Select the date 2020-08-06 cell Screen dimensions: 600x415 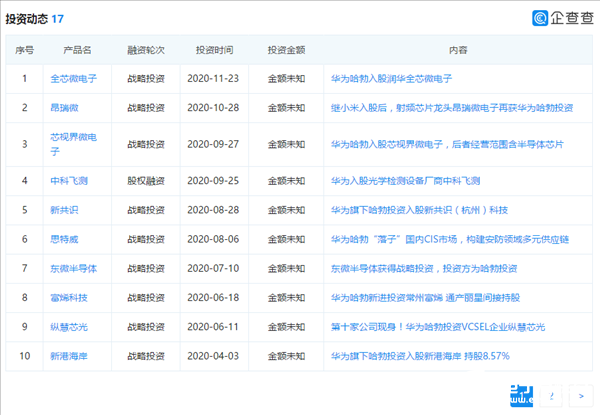pyautogui.click(x=213, y=239)
